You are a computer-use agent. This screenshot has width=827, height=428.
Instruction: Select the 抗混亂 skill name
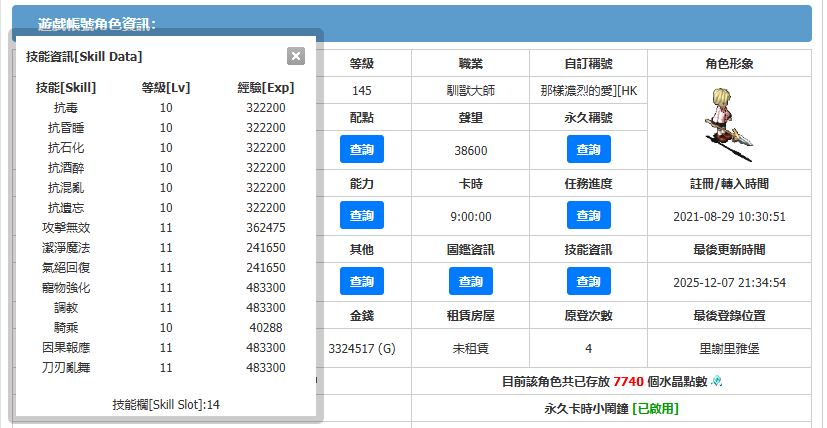[x=66, y=188]
